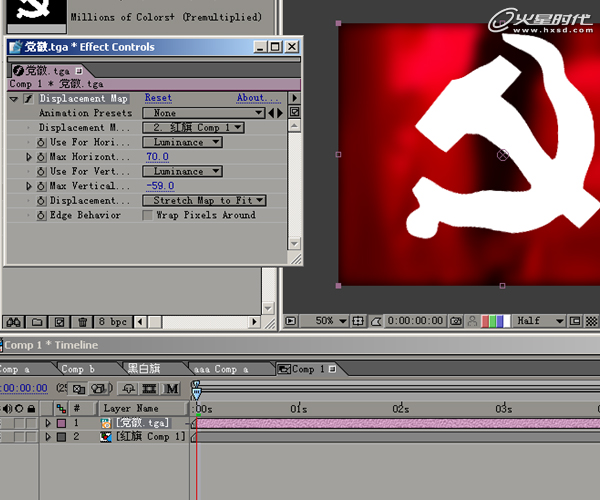This screenshot has height=500, width=600.
Task: Toggle lock box for layer 1 党徽.tga
Action: 31,423
